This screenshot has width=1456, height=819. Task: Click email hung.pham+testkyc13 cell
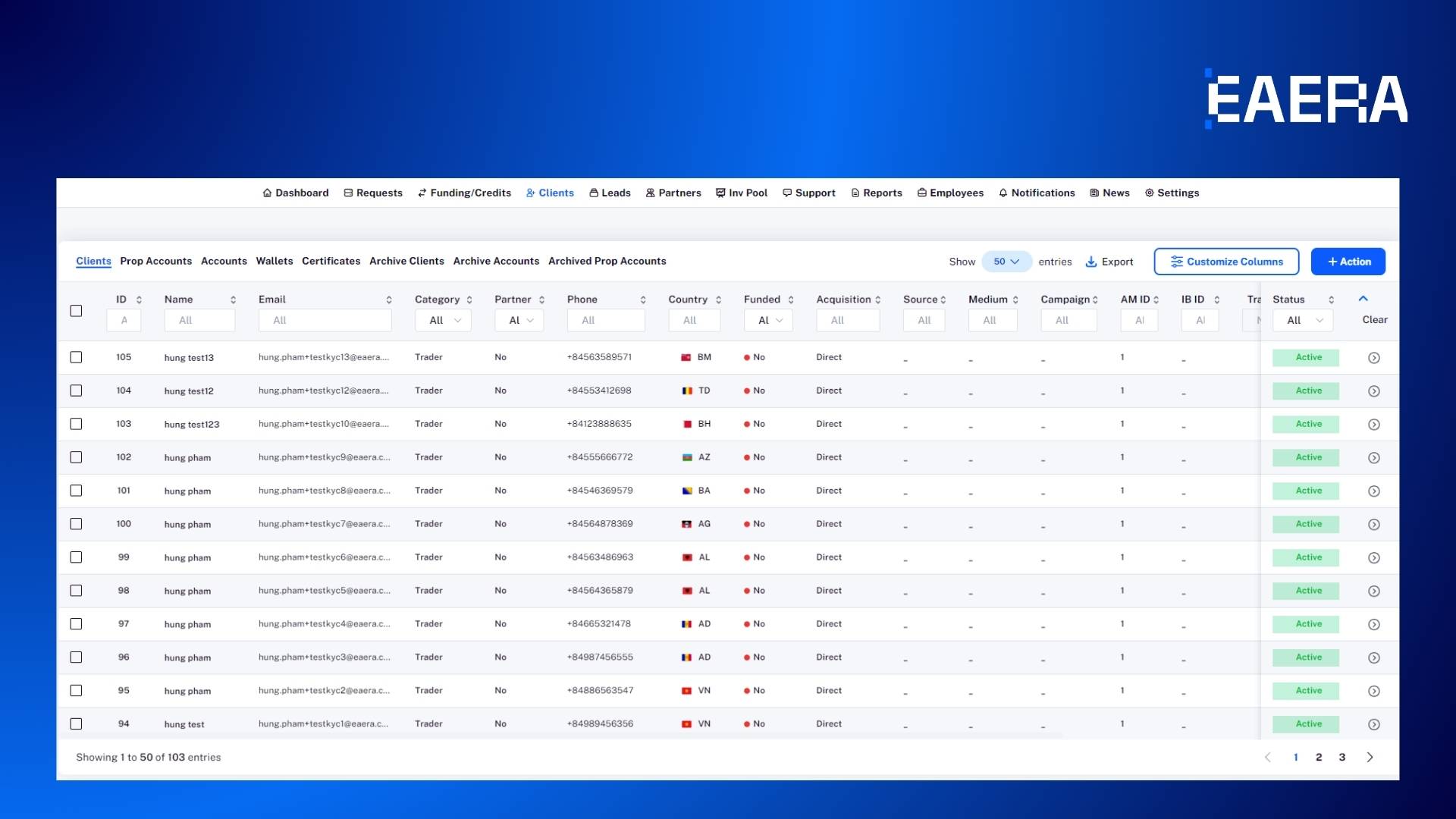(x=324, y=358)
